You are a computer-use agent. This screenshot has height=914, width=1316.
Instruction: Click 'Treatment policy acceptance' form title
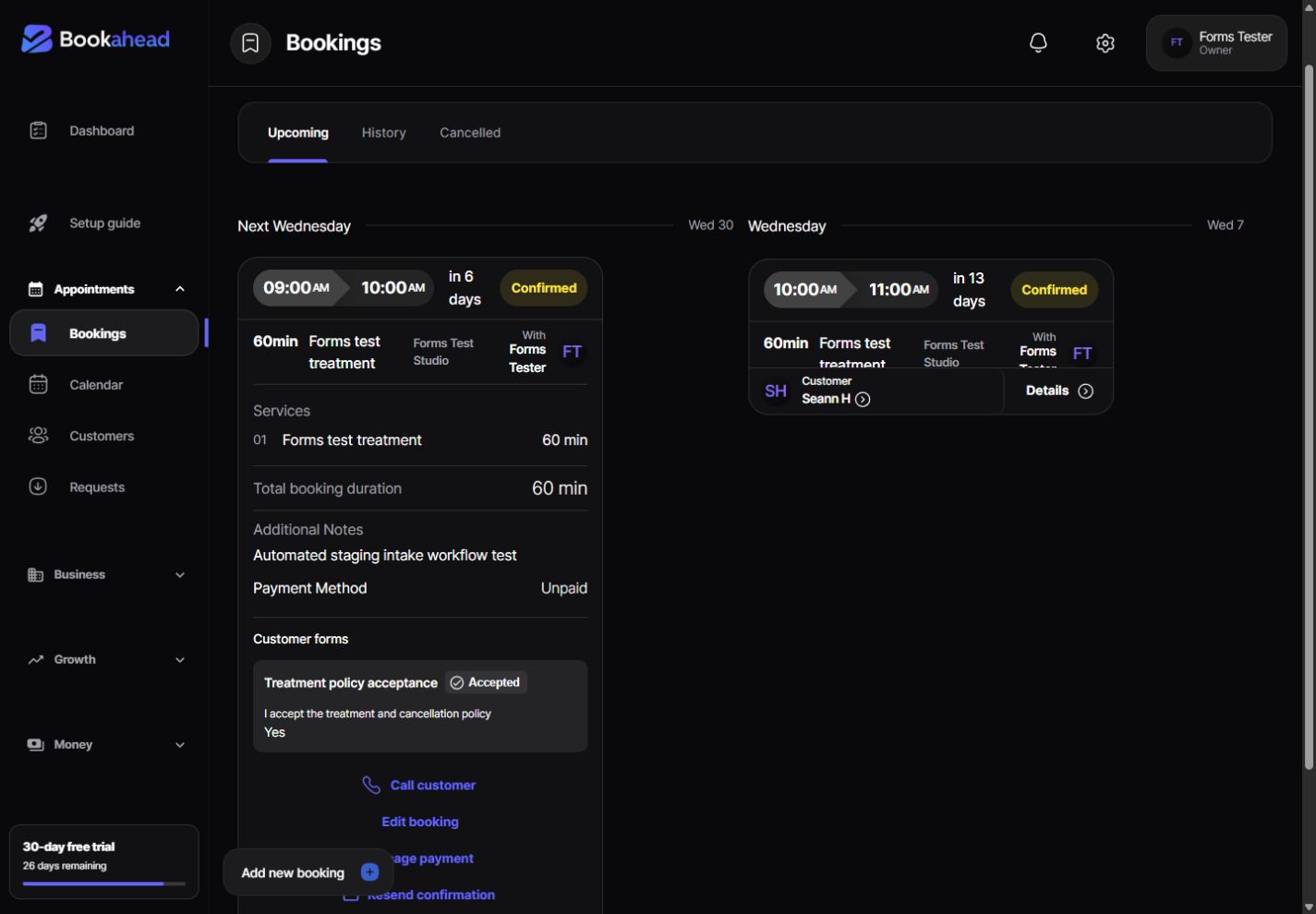coord(351,683)
